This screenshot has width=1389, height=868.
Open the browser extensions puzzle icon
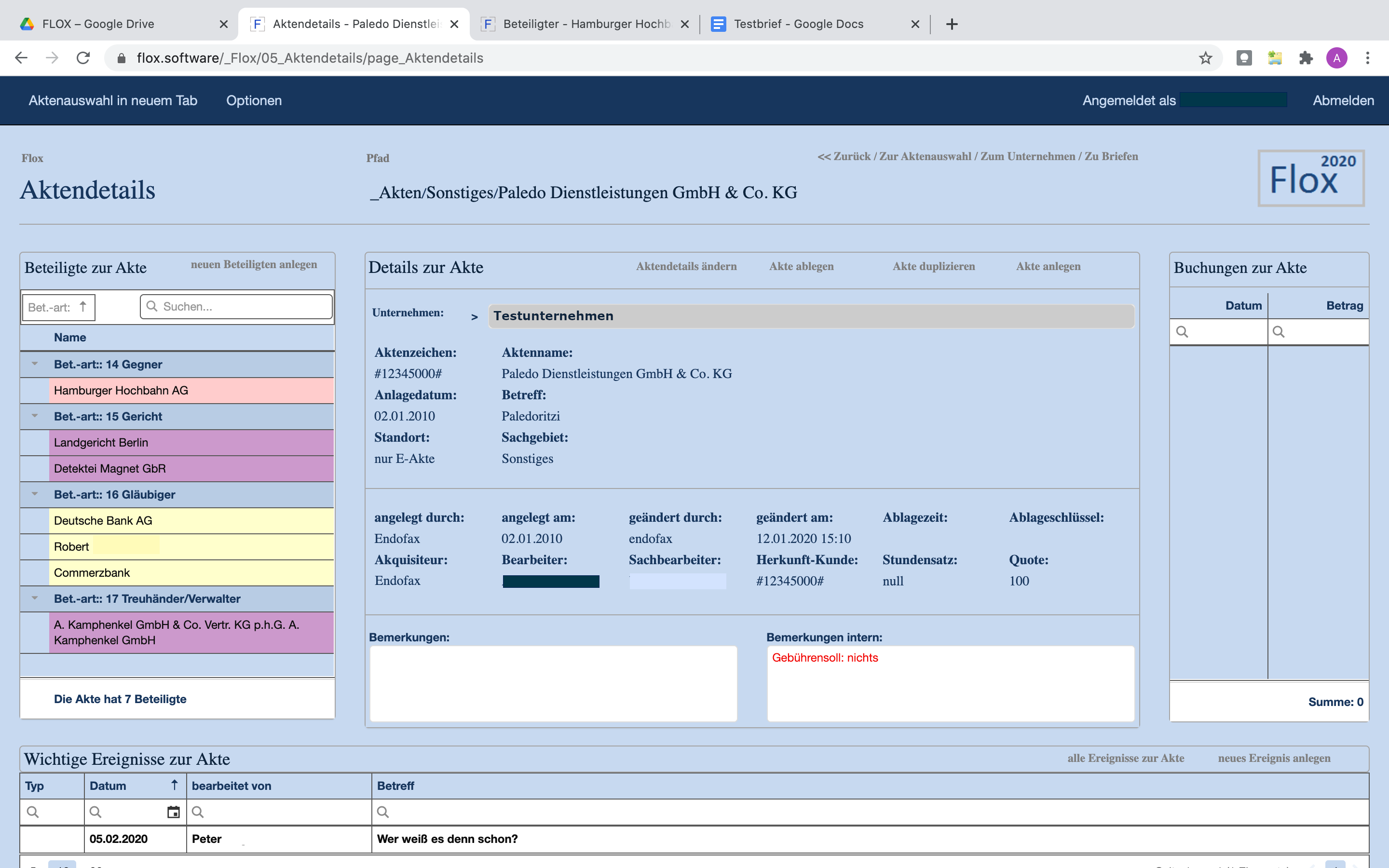[1306, 58]
